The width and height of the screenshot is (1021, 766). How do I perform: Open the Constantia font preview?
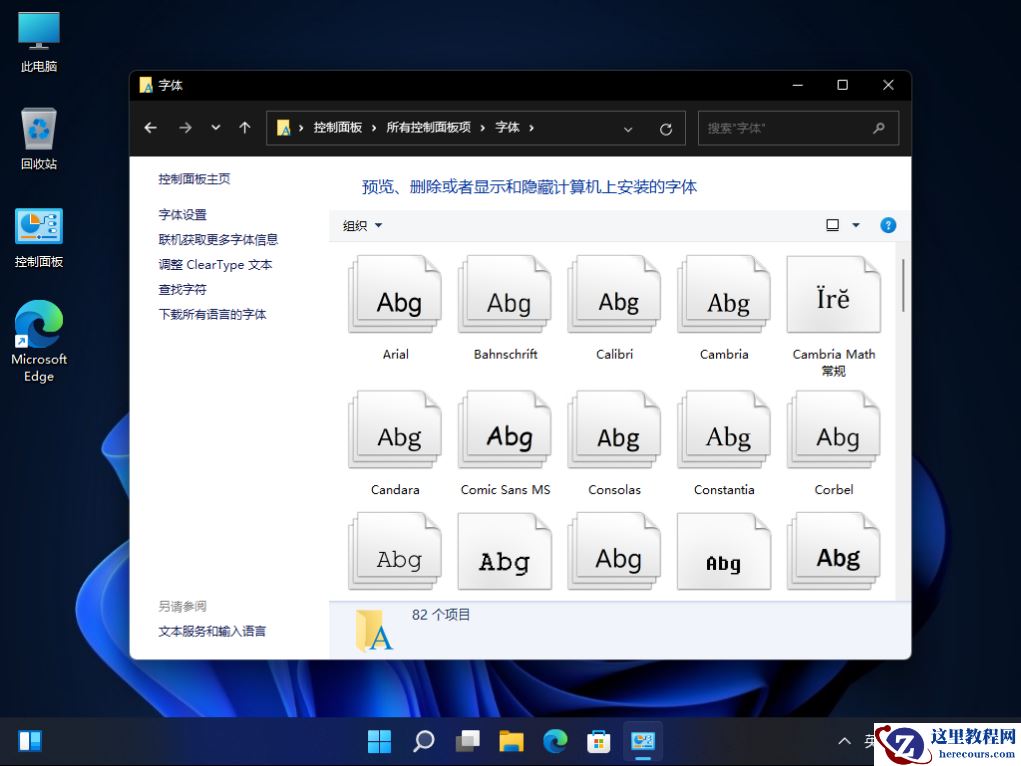pos(723,429)
